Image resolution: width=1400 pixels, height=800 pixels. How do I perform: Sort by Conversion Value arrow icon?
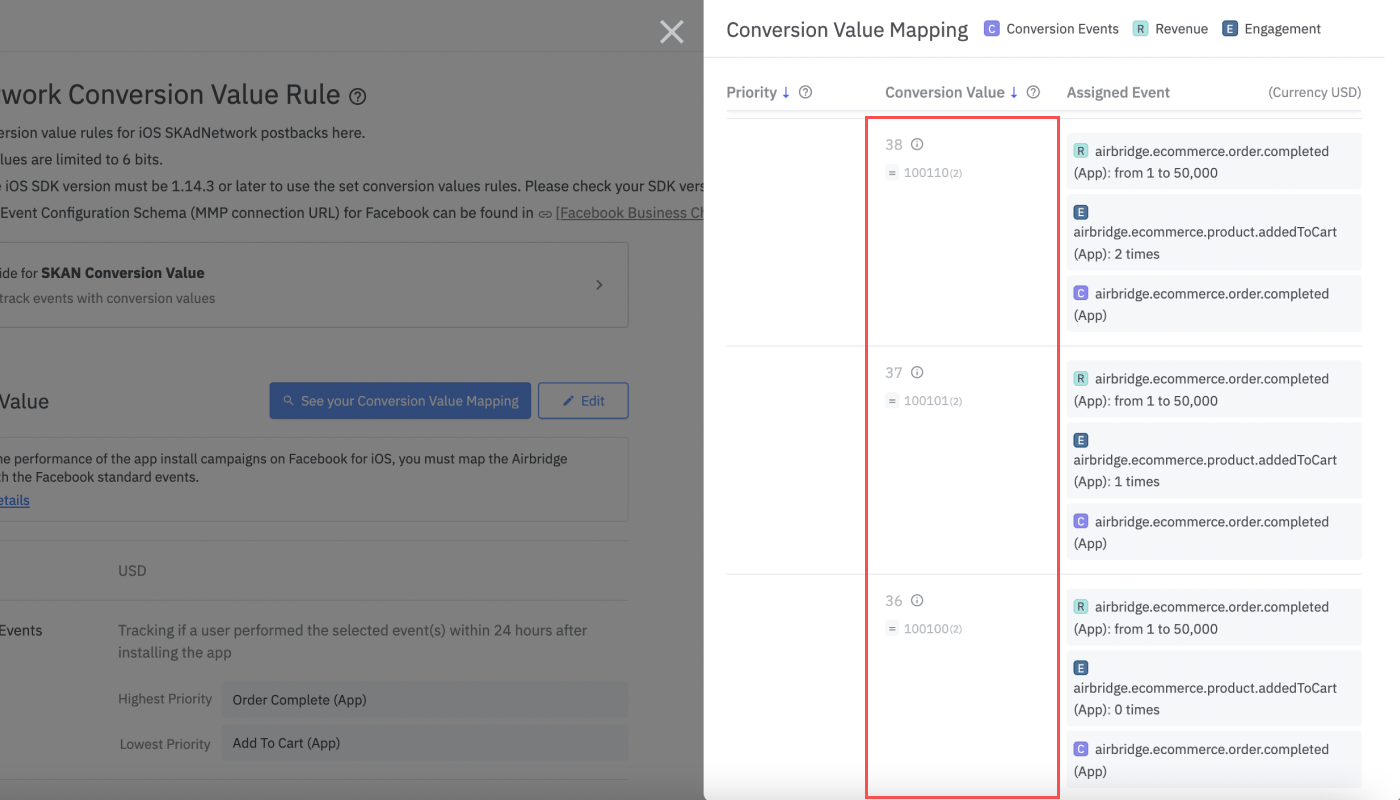[x=1014, y=92]
